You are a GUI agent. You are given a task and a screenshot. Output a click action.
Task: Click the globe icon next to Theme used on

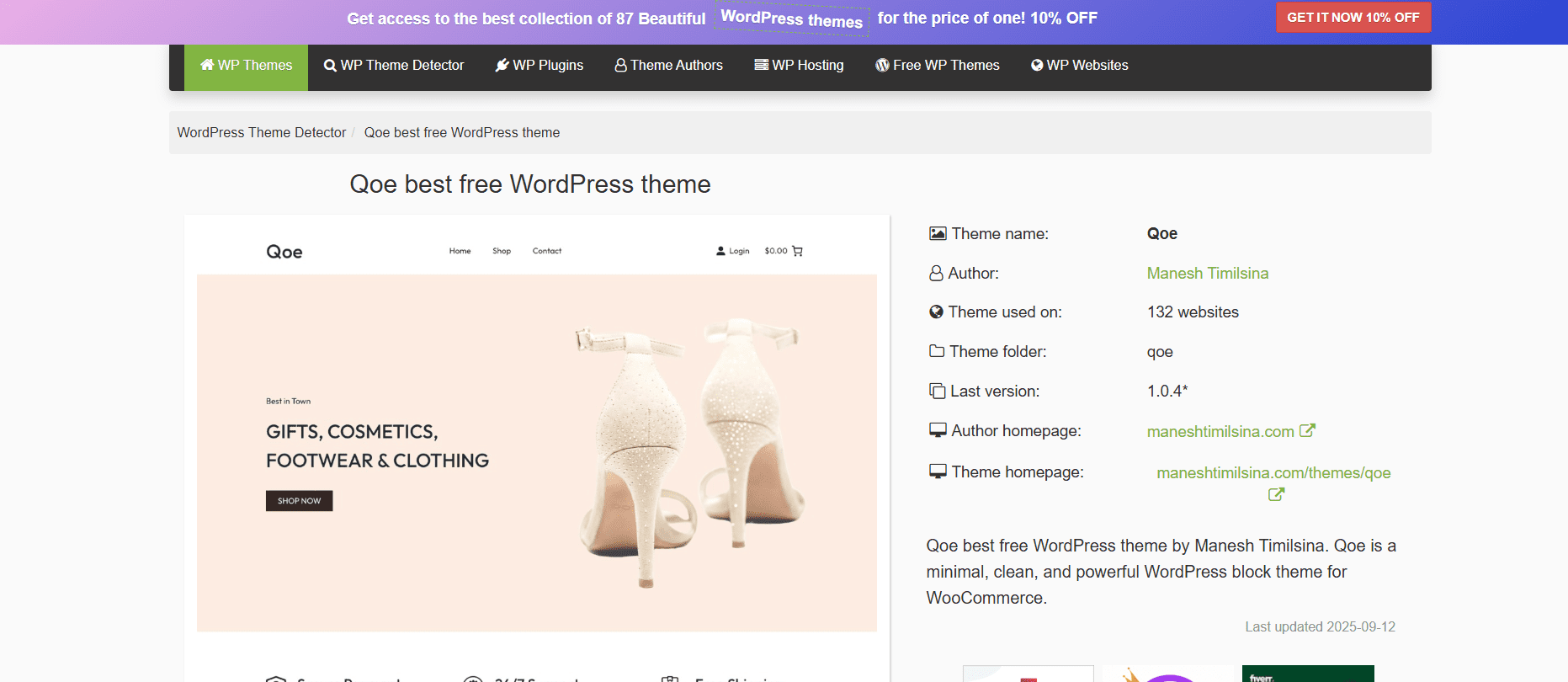coord(936,312)
